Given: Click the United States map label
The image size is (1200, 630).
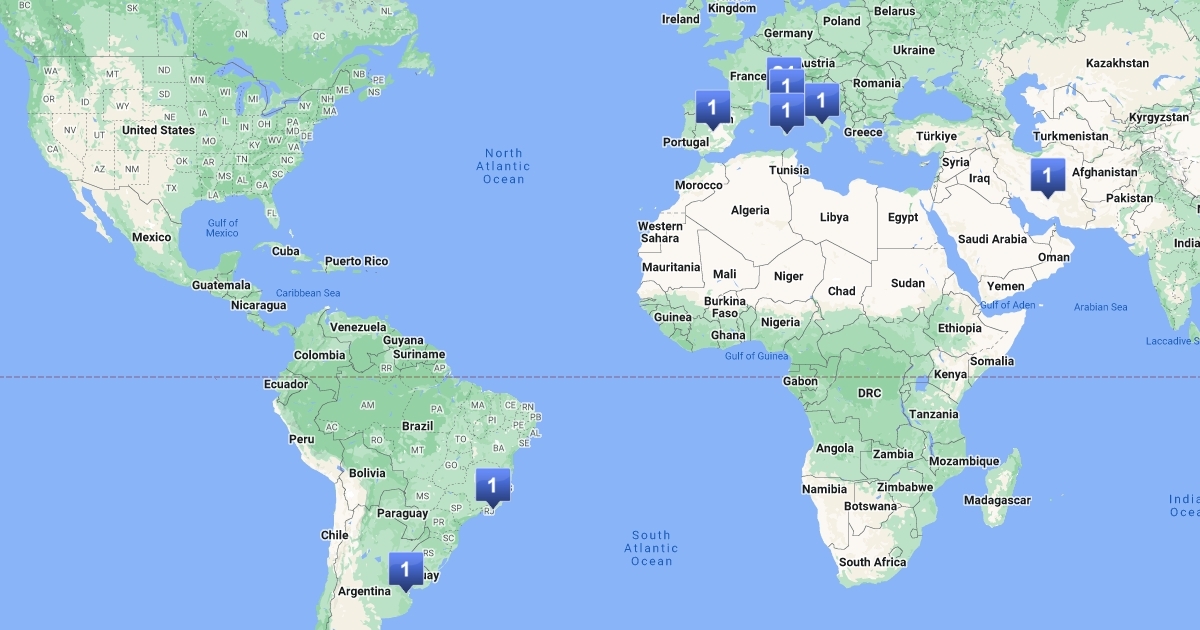Looking at the screenshot, I should click(159, 130).
